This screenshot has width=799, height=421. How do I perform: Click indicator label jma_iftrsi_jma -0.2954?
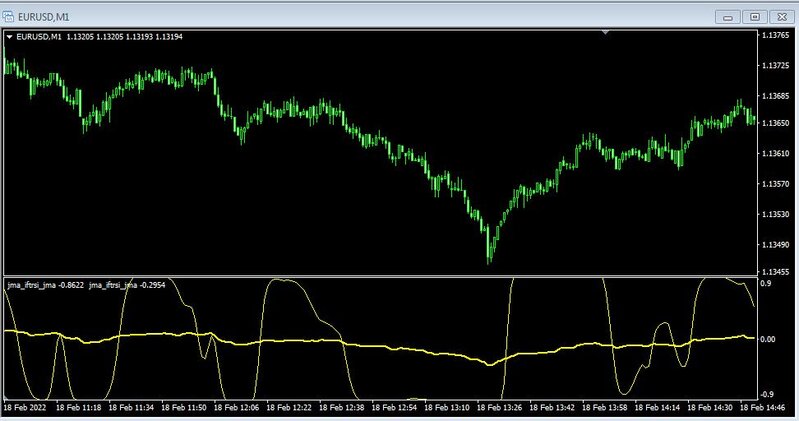pos(127,285)
